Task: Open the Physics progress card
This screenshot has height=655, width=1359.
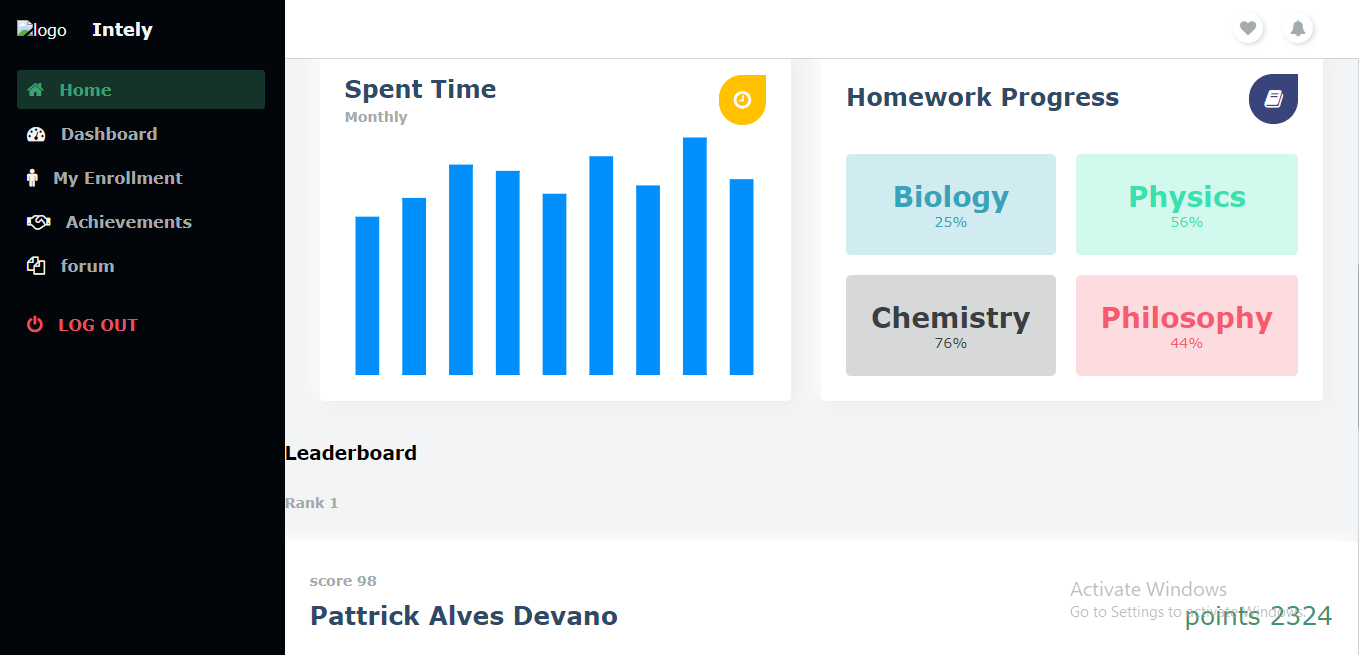Action: 1186,204
